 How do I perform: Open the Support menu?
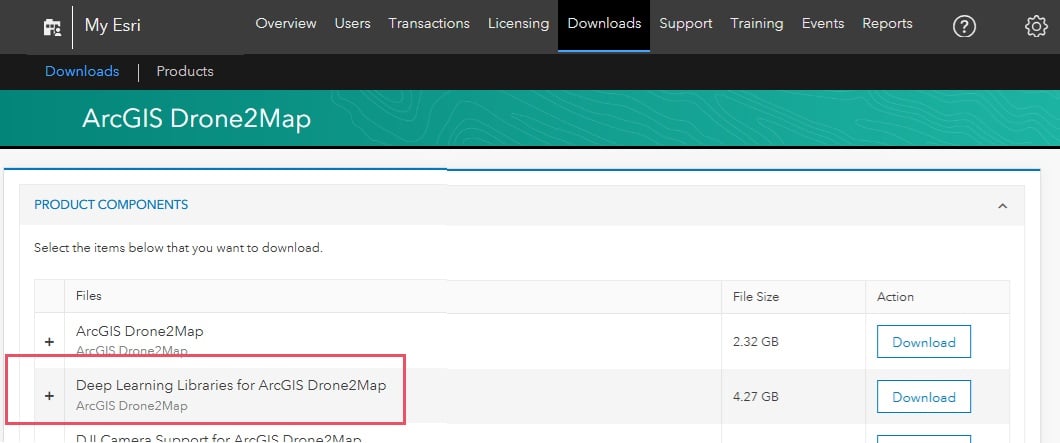point(685,24)
